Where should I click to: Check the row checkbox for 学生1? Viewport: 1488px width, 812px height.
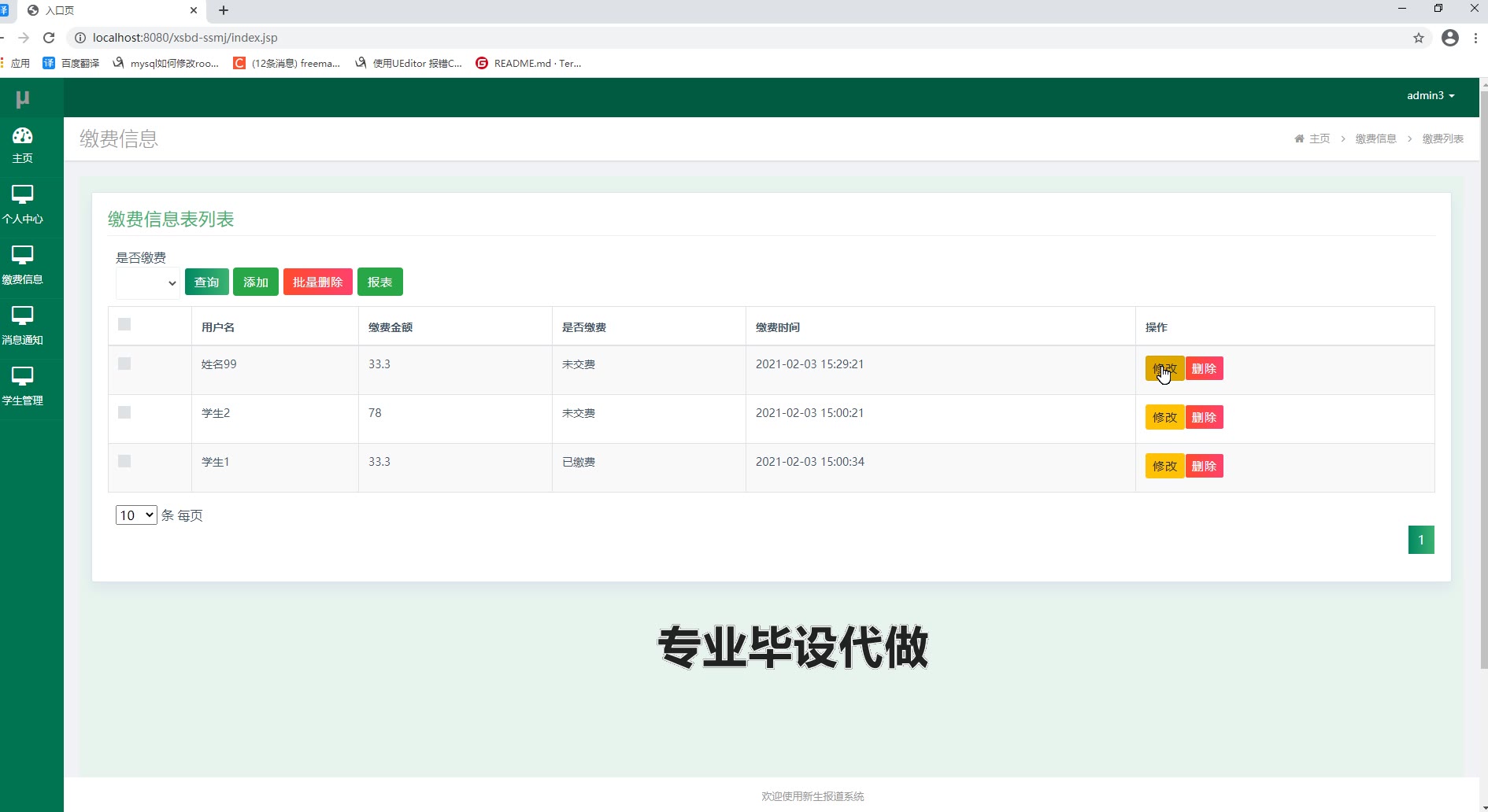coord(124,461)
